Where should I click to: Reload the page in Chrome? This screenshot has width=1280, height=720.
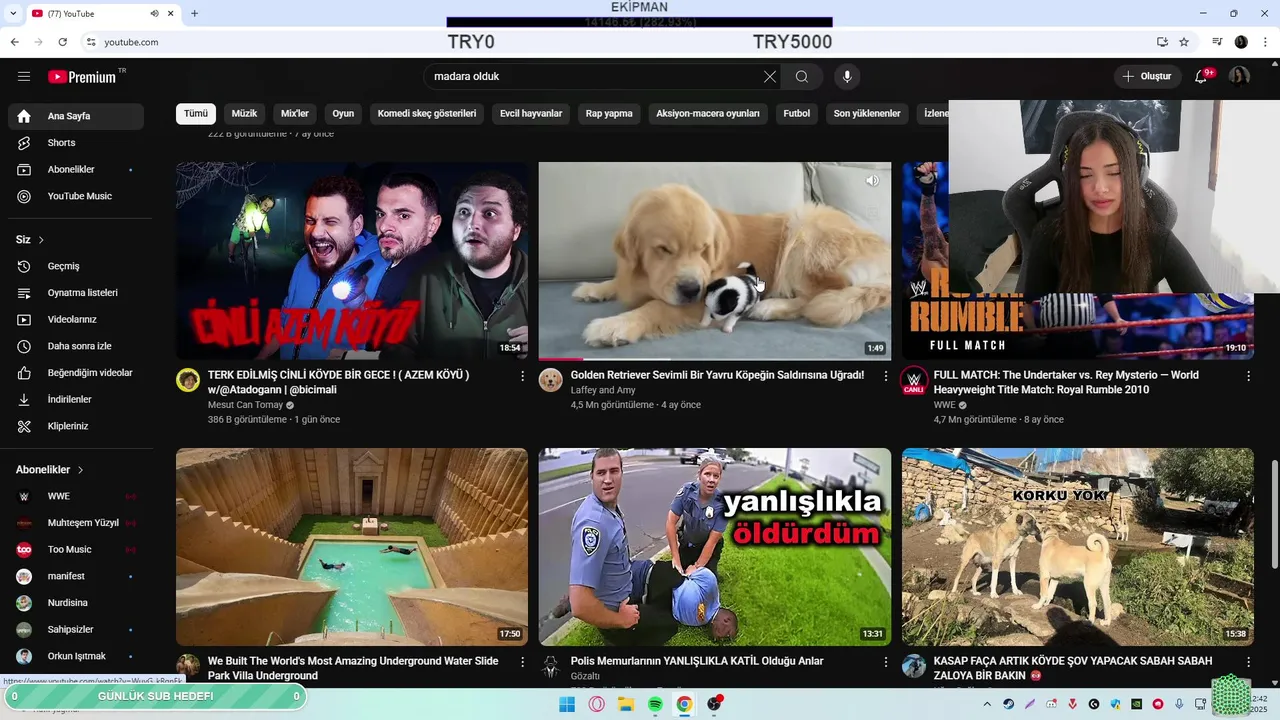coord(62,42)
